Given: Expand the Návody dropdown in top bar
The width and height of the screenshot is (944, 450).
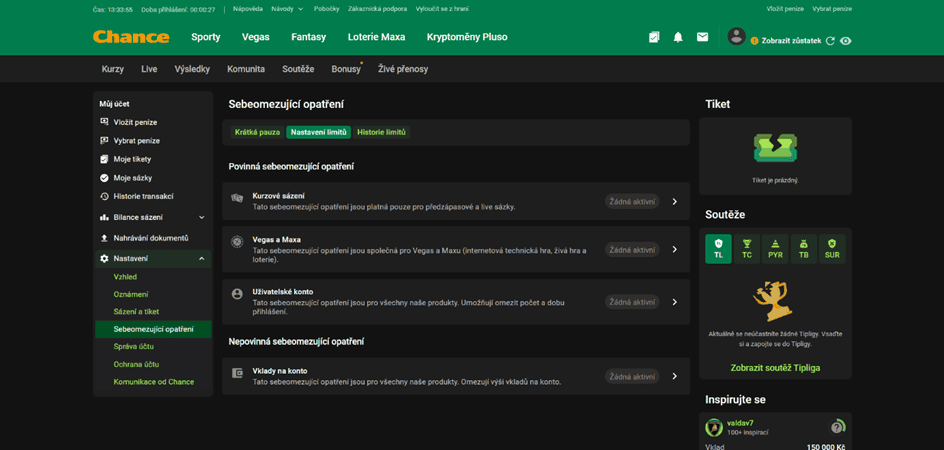Looking at the screenshot, I should tap(287, 9).
